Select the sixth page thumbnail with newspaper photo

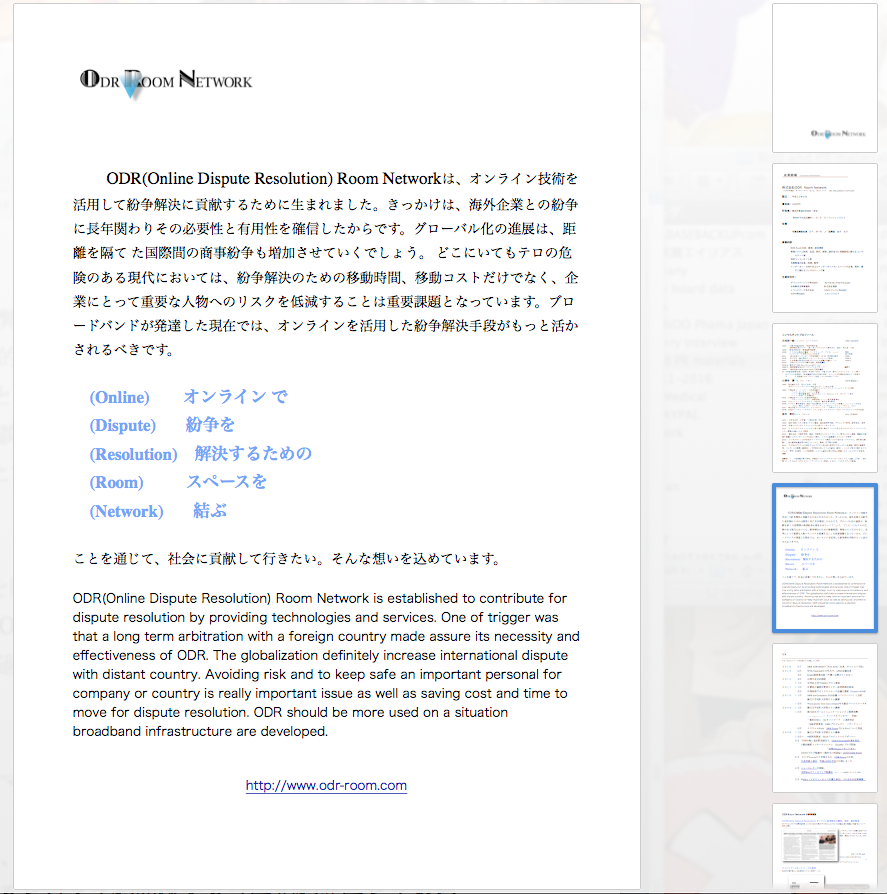point(824,847)
